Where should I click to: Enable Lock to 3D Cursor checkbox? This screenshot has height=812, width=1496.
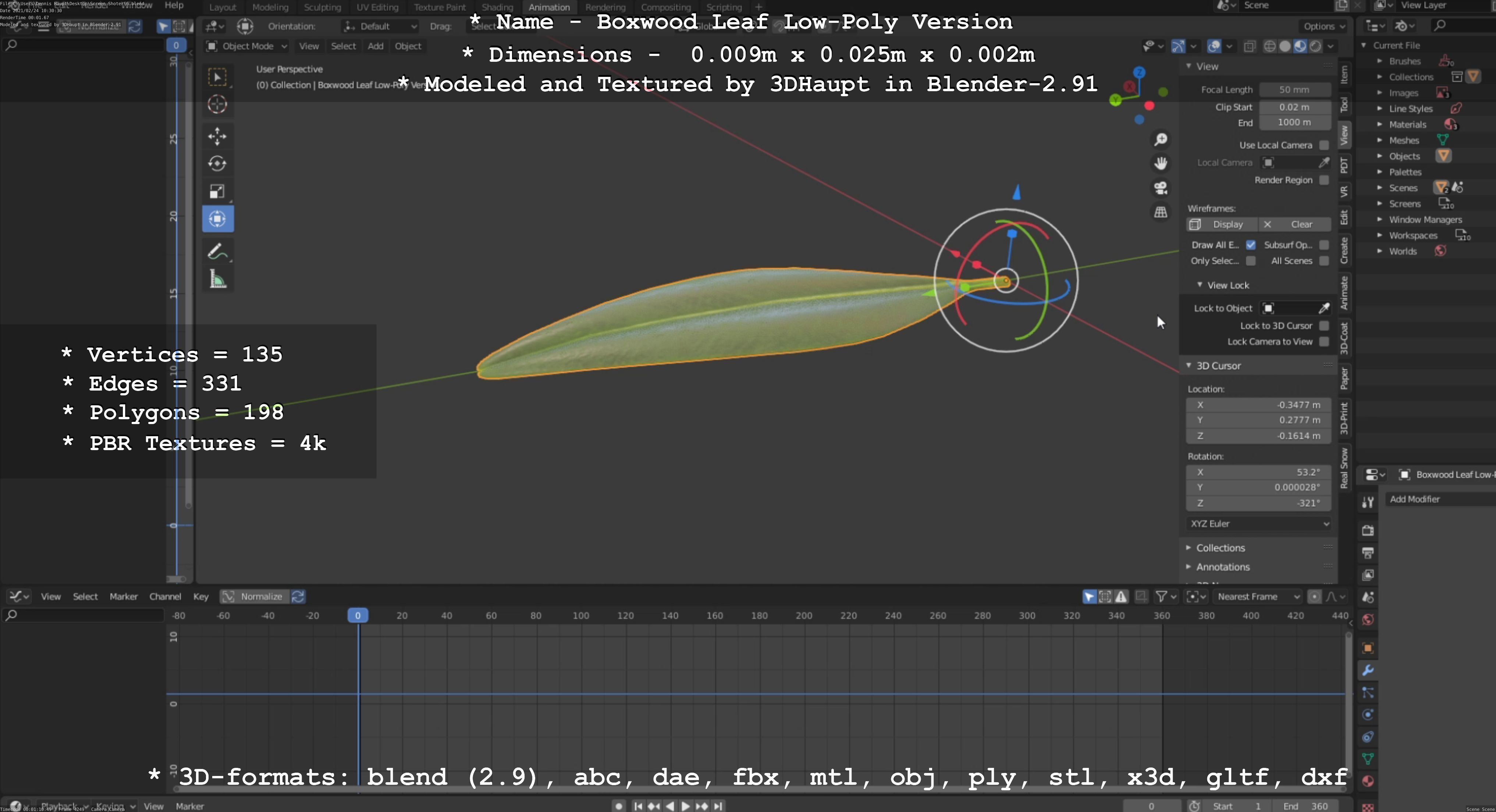[x=1323, y=325]
